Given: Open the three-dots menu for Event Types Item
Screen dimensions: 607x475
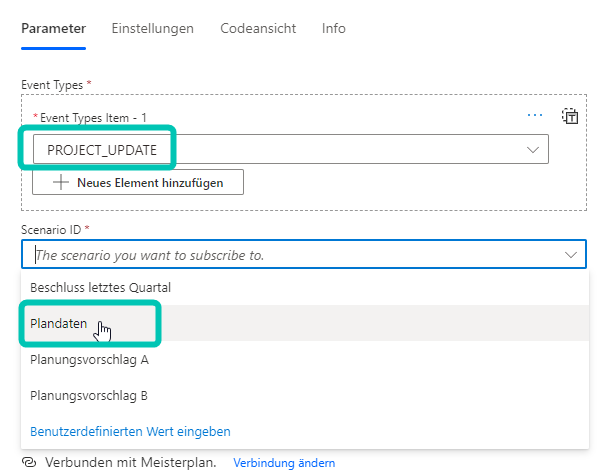Looking at the screenshot, I should (535, 115).
